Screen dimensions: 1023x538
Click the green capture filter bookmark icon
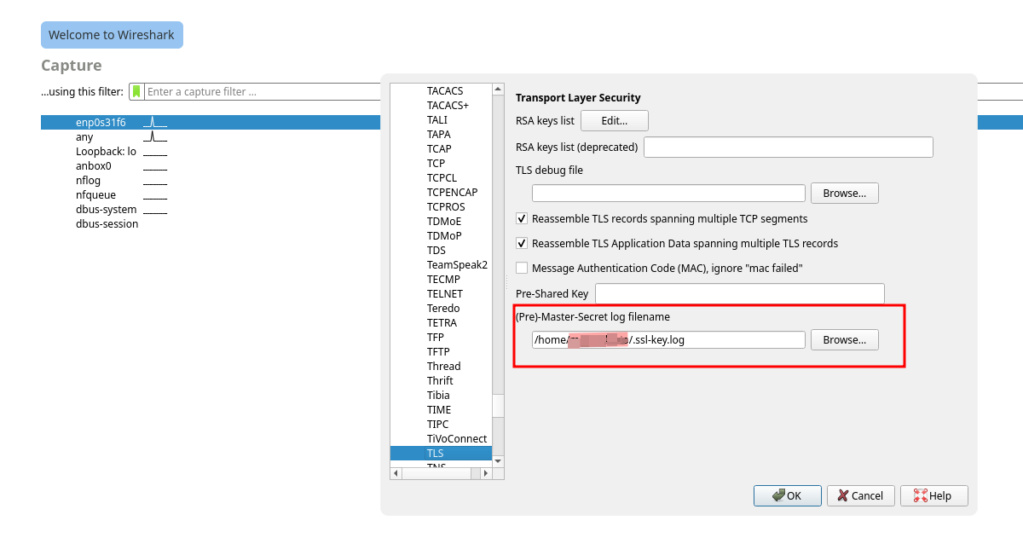[x=136, y=92]
